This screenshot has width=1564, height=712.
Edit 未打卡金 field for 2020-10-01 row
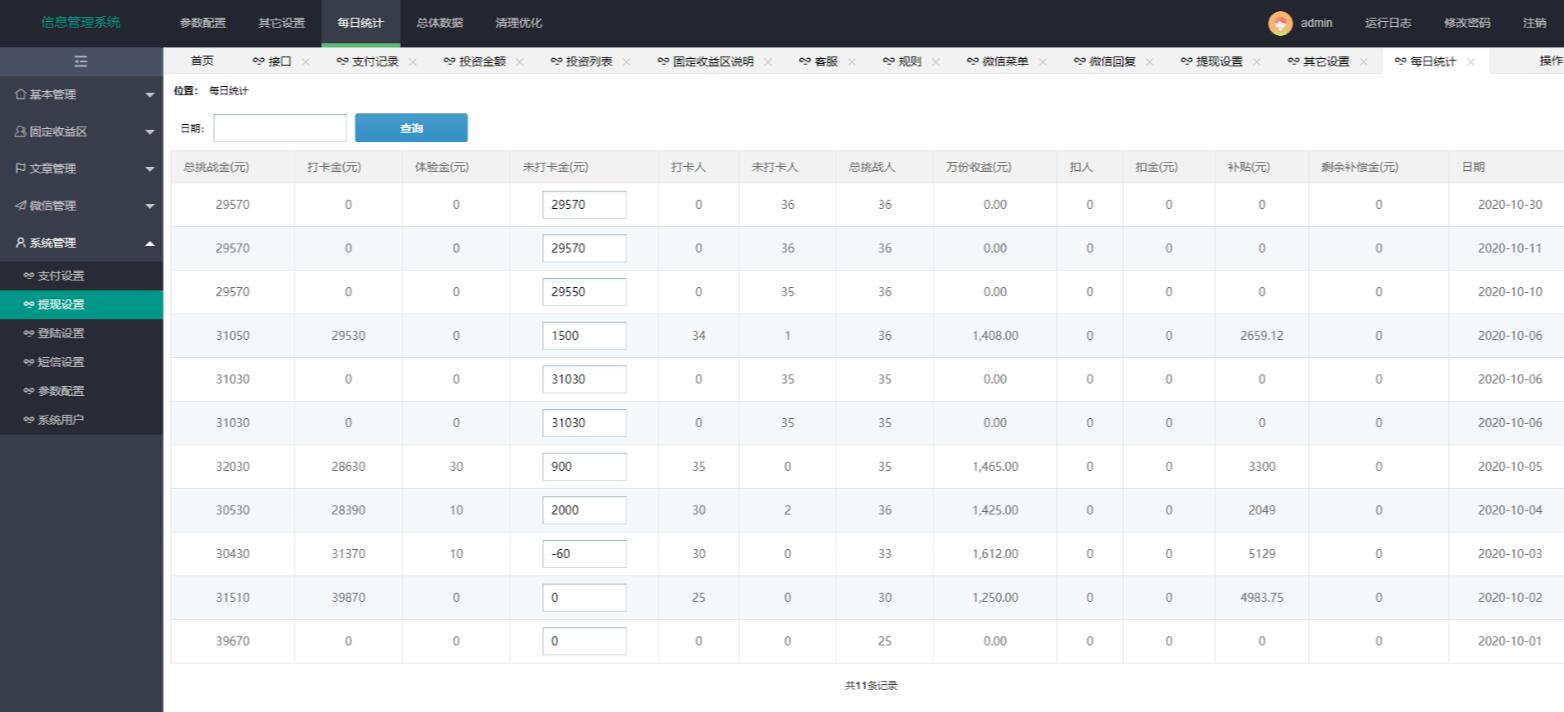tap(584, 641)
